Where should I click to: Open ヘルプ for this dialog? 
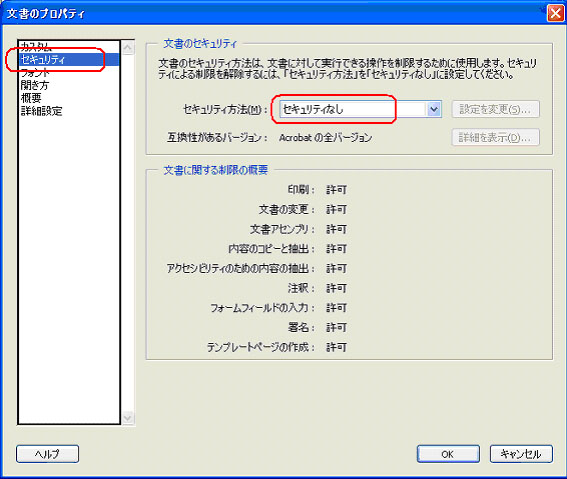click(x=47, y=454)
